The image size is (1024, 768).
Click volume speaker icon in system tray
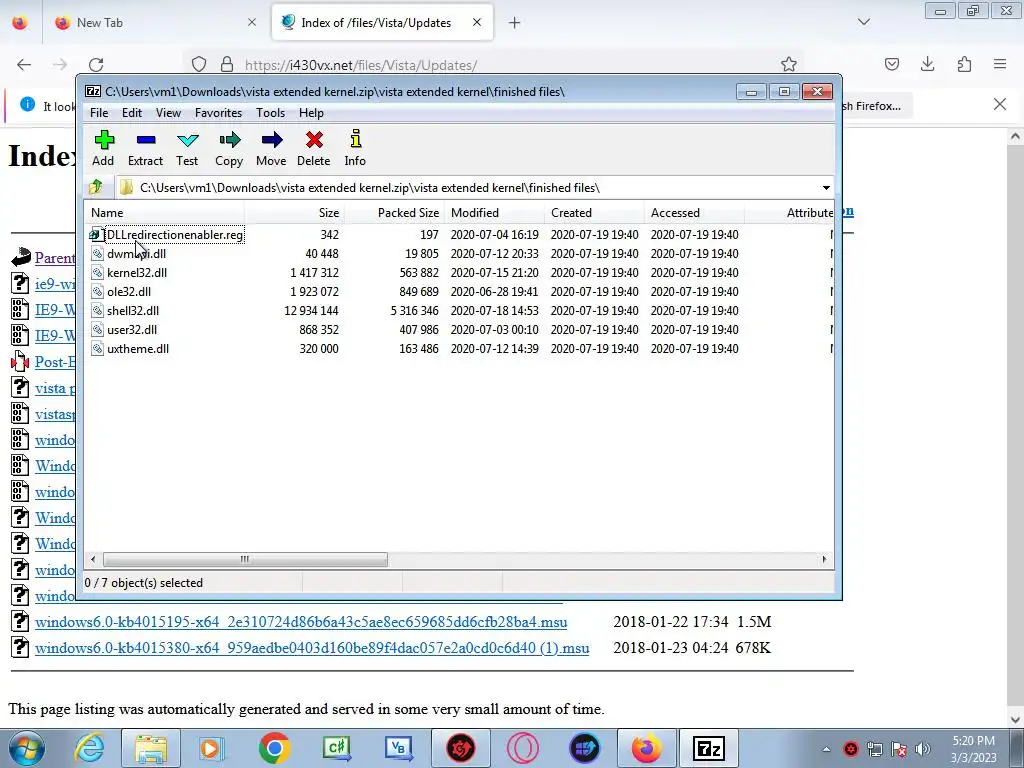(x=923, y=749)
